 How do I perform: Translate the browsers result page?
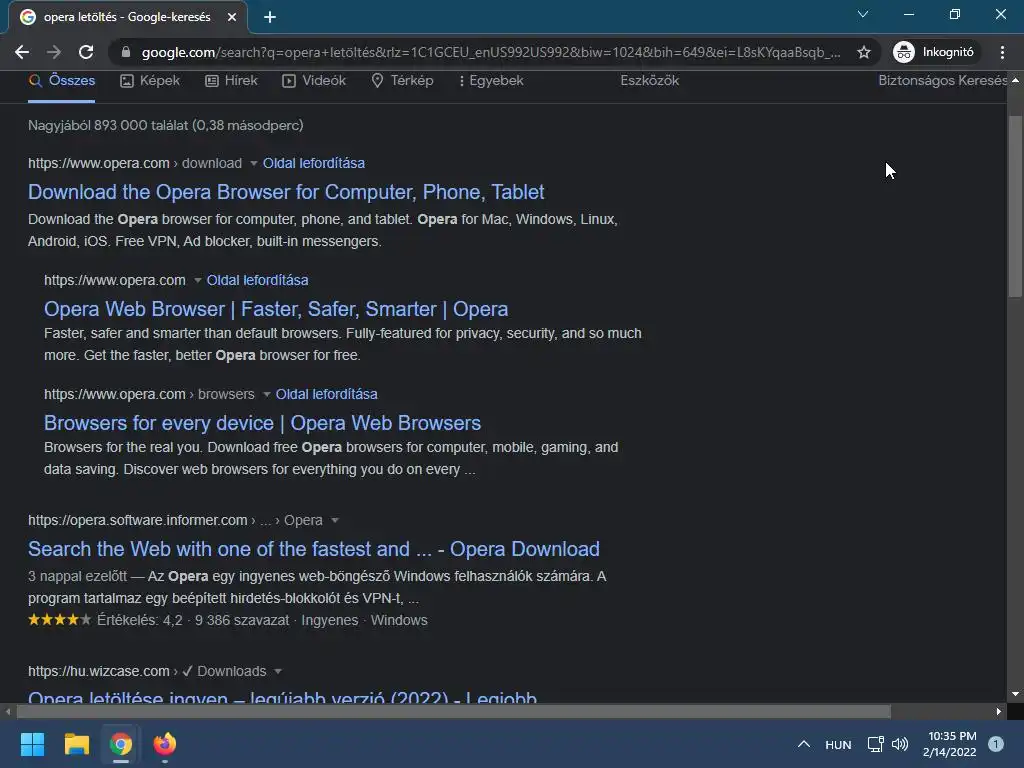327,394
